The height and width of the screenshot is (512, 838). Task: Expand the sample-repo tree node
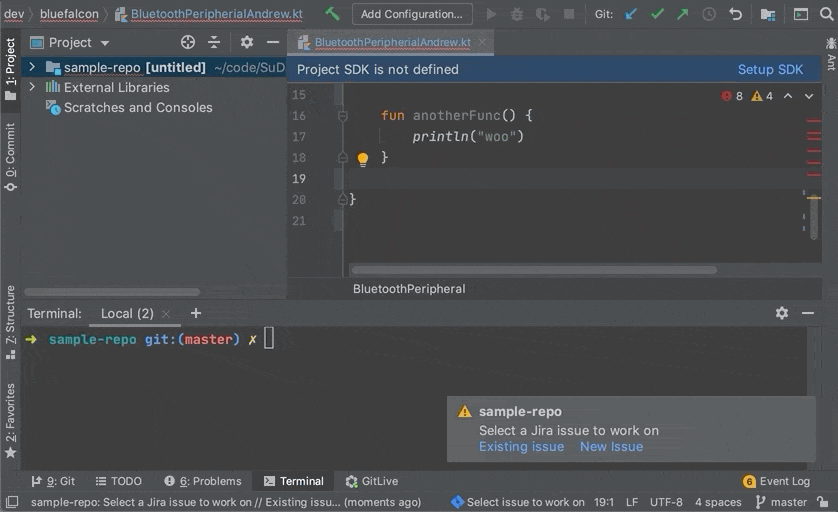point(32,67)
